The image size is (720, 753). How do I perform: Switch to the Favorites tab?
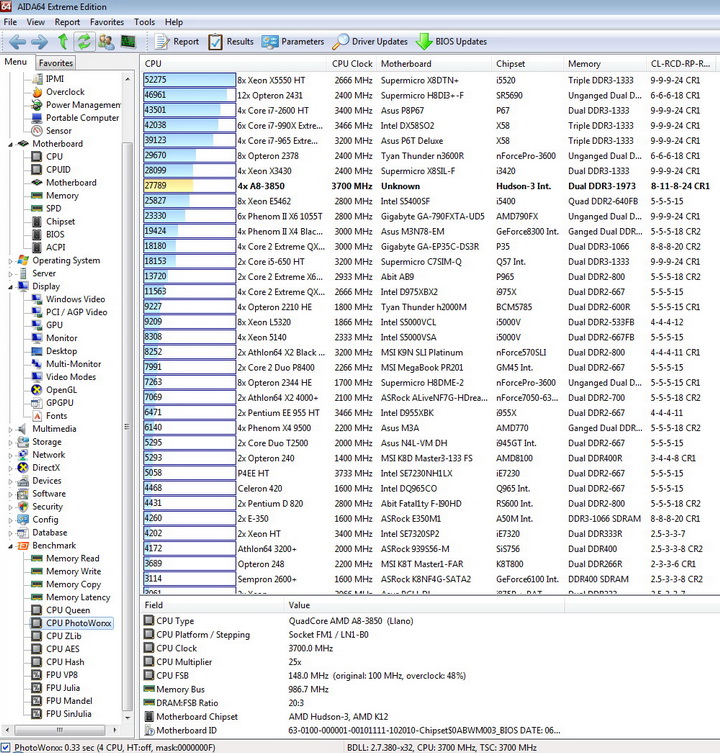tap(56, 63)
